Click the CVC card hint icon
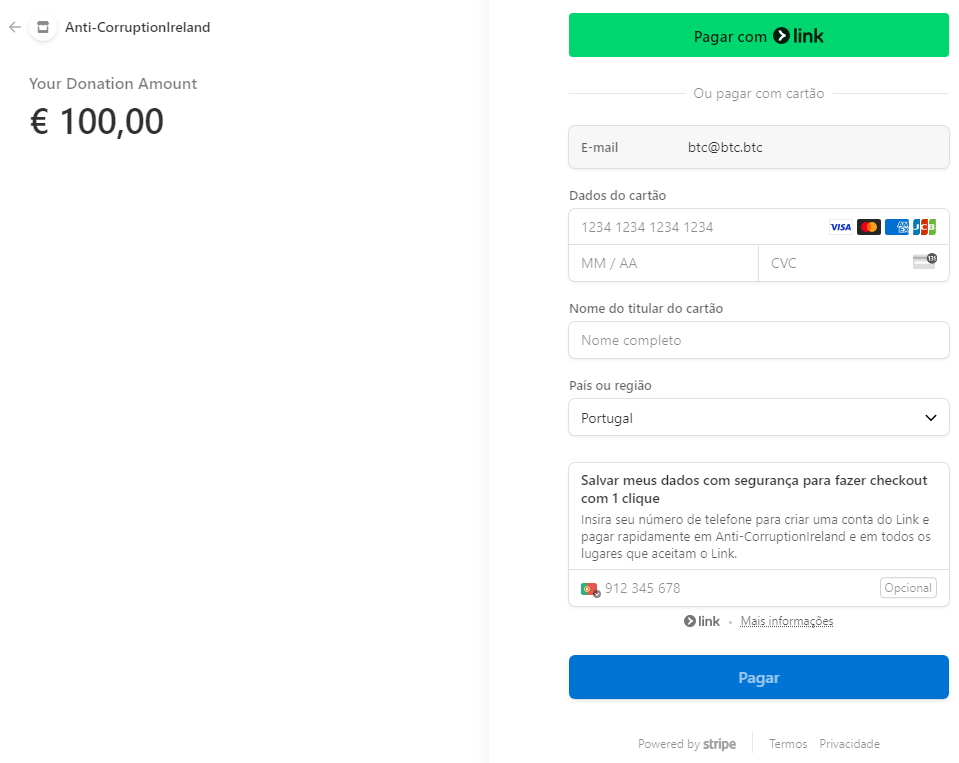Image resolution: width=959 pixels, height=763 pixels. [924, 261]
